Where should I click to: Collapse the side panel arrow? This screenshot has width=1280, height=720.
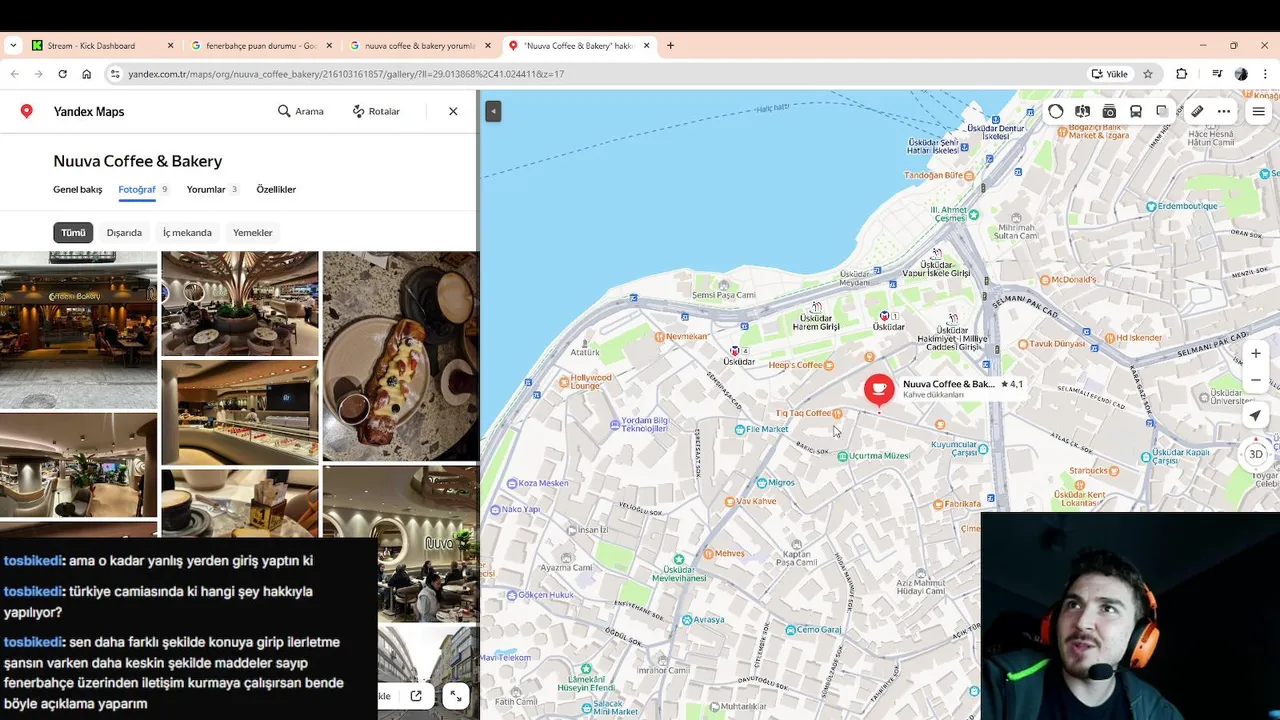493,111
